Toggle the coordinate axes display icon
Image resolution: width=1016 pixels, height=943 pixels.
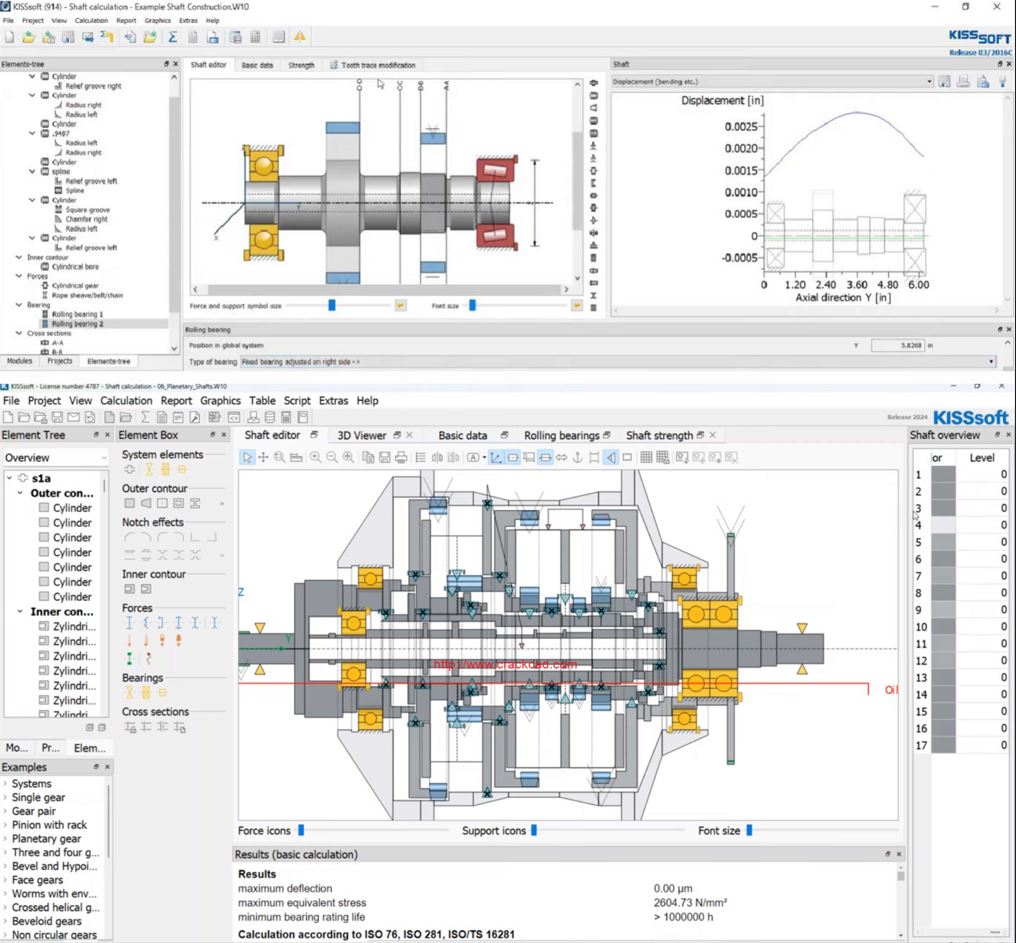[x=495, y=457]
